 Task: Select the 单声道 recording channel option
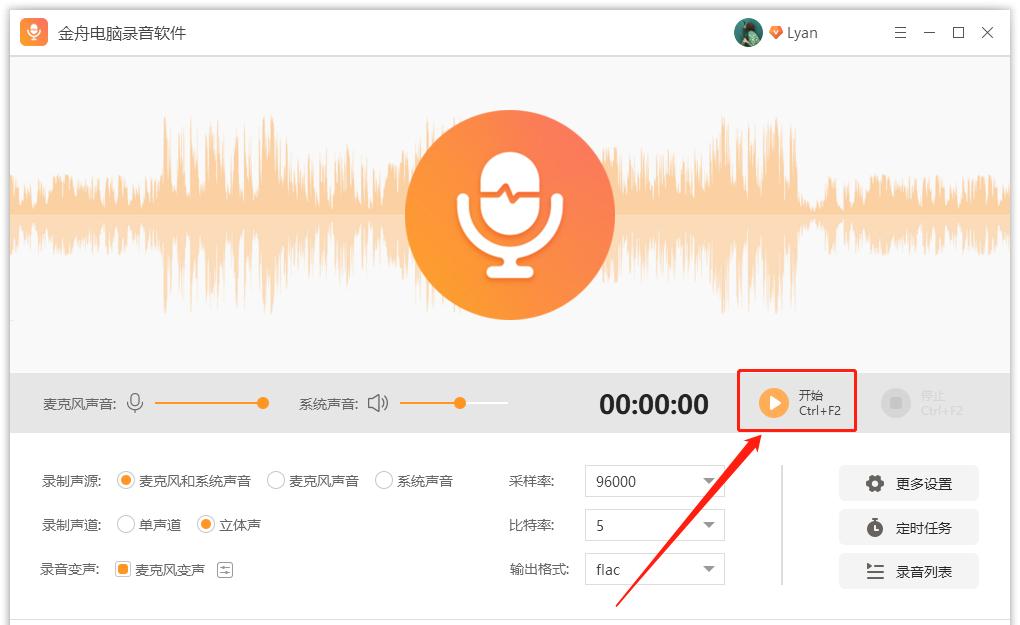(126, 523)
